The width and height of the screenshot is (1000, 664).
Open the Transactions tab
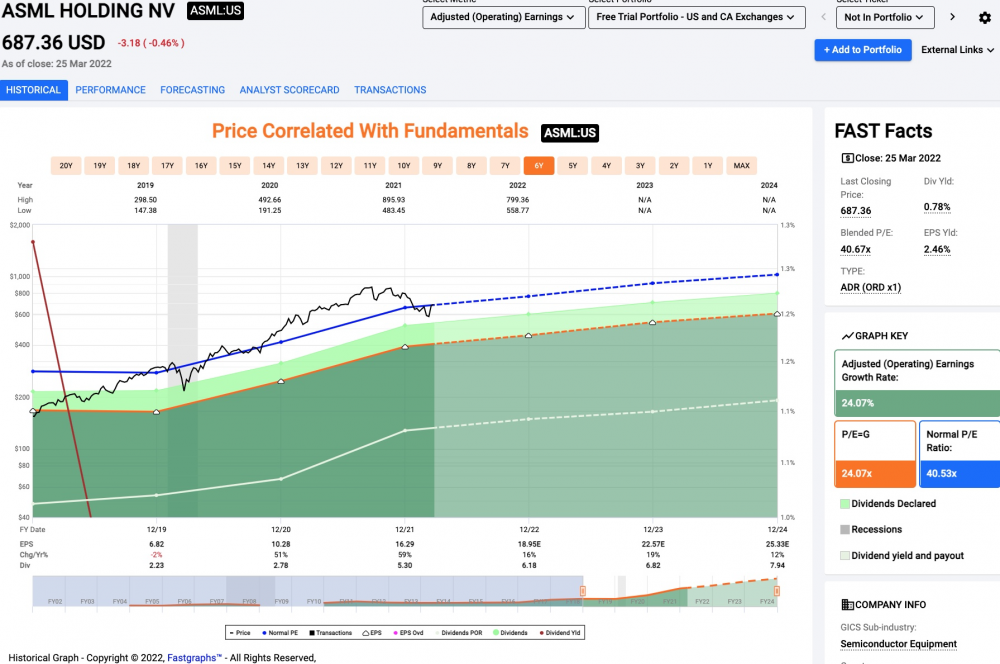[390, 90]
